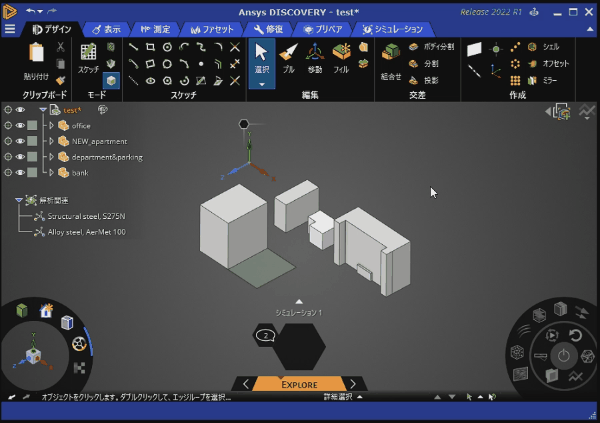This screenshot has height=423, width=600.
Task: Toggle the target icon beside NEW_apartment
Action: pyautogui.click(x=8, y=141)
